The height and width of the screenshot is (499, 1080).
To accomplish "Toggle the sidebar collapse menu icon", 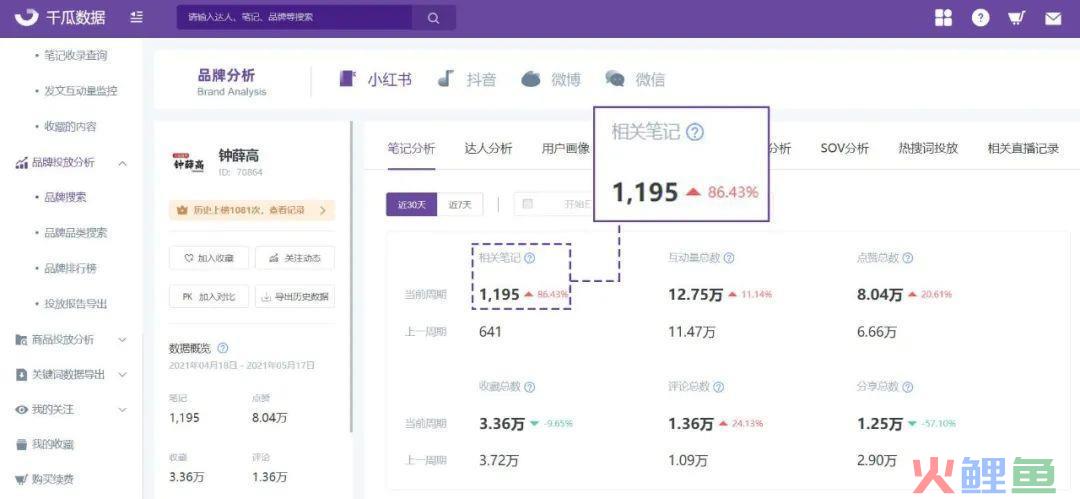I will tap(137, 17).
